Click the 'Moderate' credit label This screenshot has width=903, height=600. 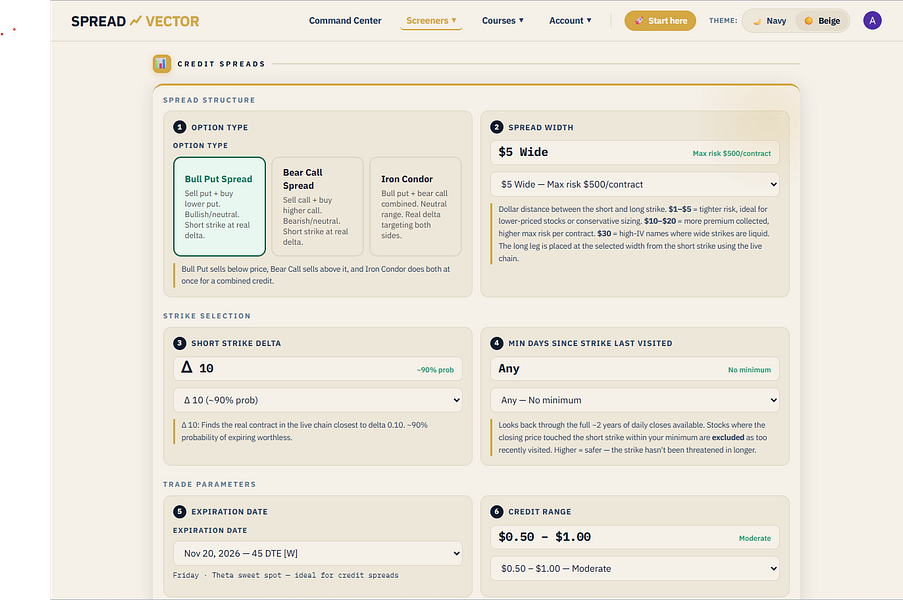click(754, 538)
